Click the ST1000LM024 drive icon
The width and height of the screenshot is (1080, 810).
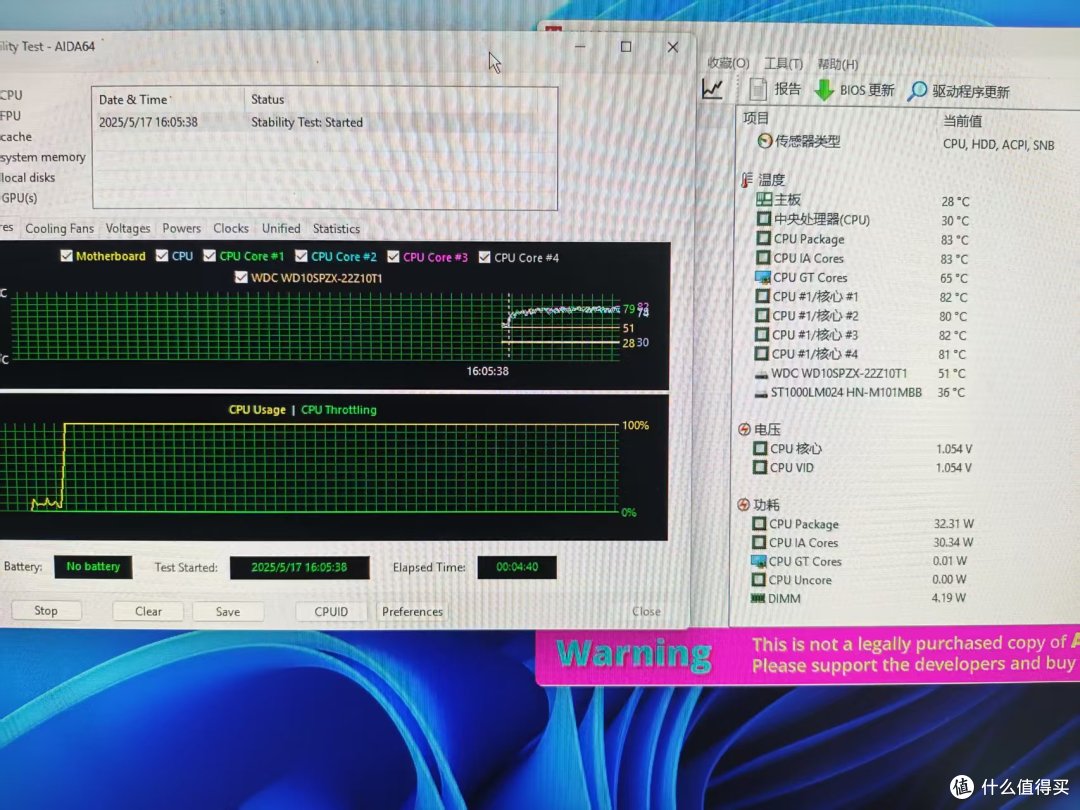(761, 393)
